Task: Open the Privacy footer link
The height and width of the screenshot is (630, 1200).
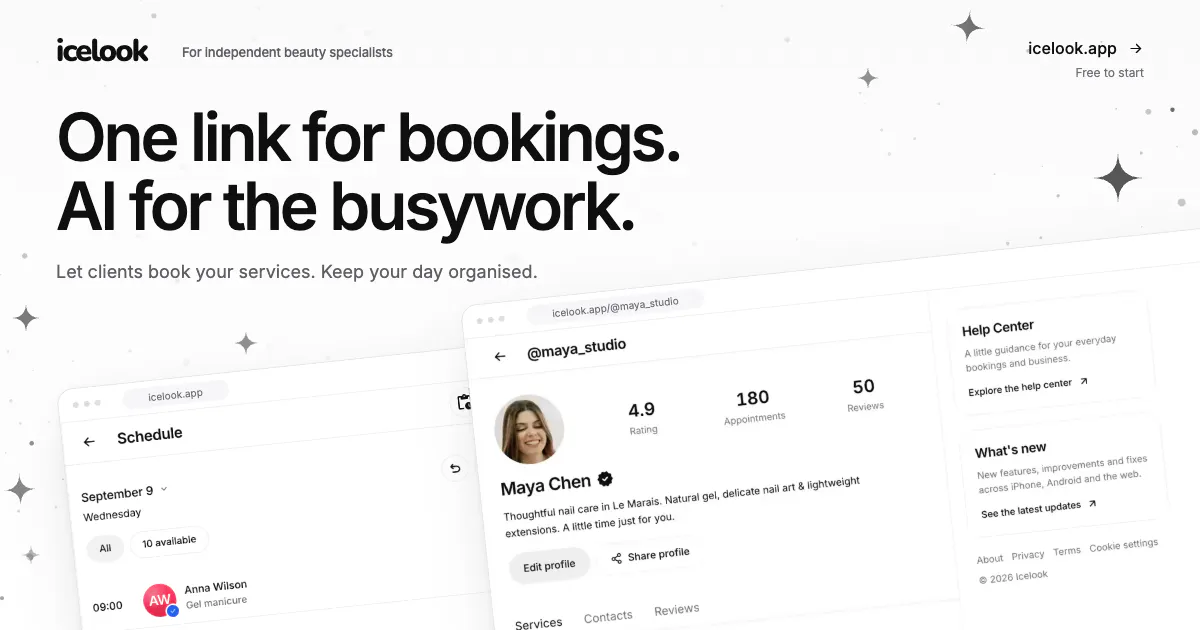Action: pyautogui.click(x=1028, y=555)
